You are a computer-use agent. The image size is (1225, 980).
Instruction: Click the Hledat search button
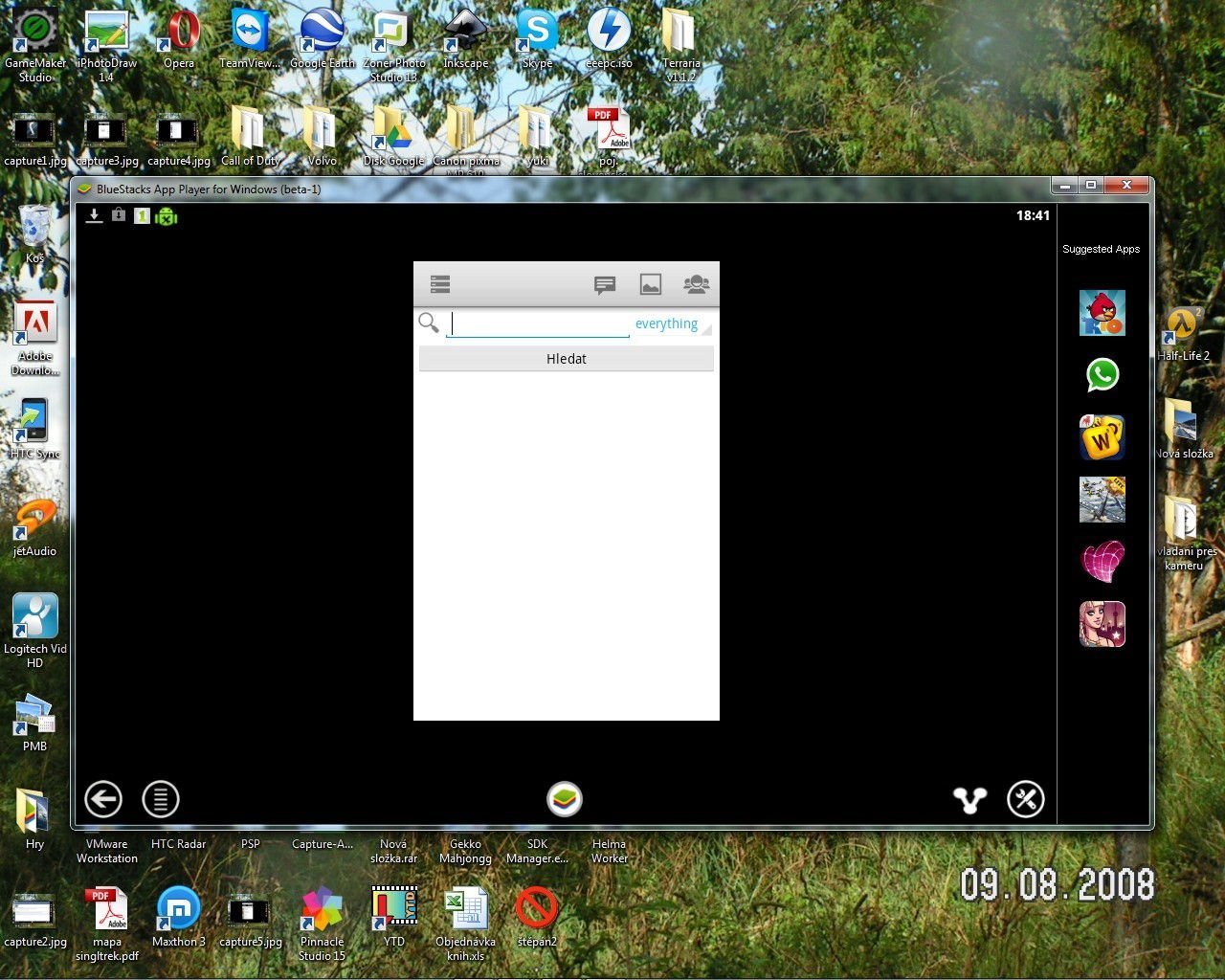pos(566,359)
